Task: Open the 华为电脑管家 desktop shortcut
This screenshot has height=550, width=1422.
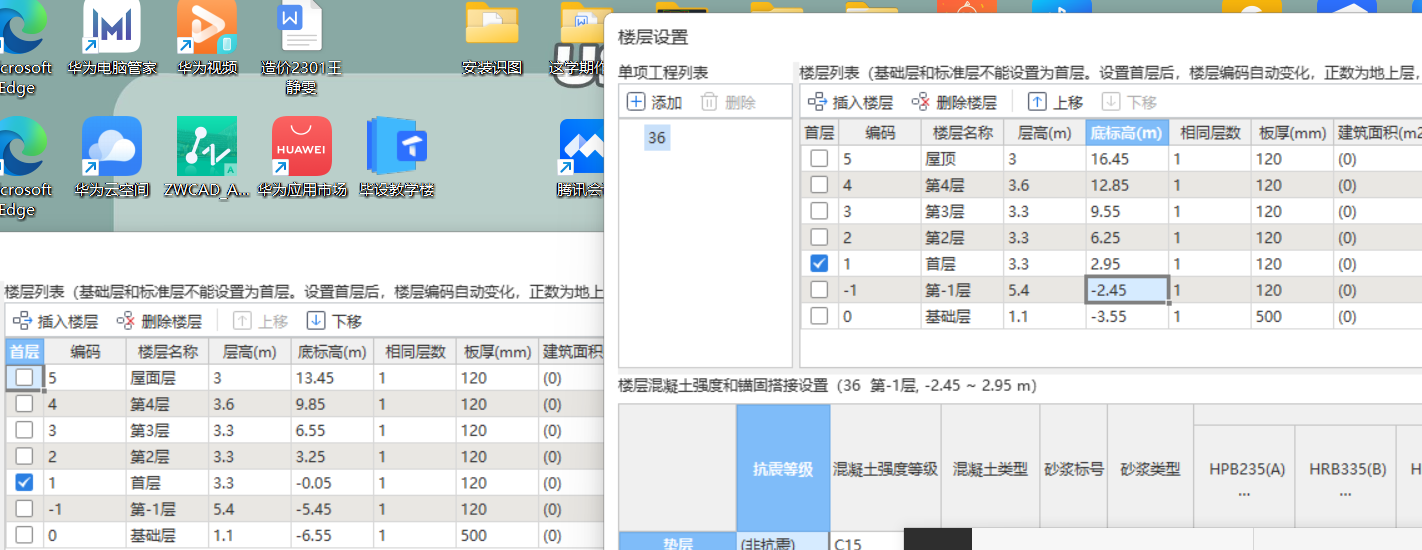Action: click(112, 40)
